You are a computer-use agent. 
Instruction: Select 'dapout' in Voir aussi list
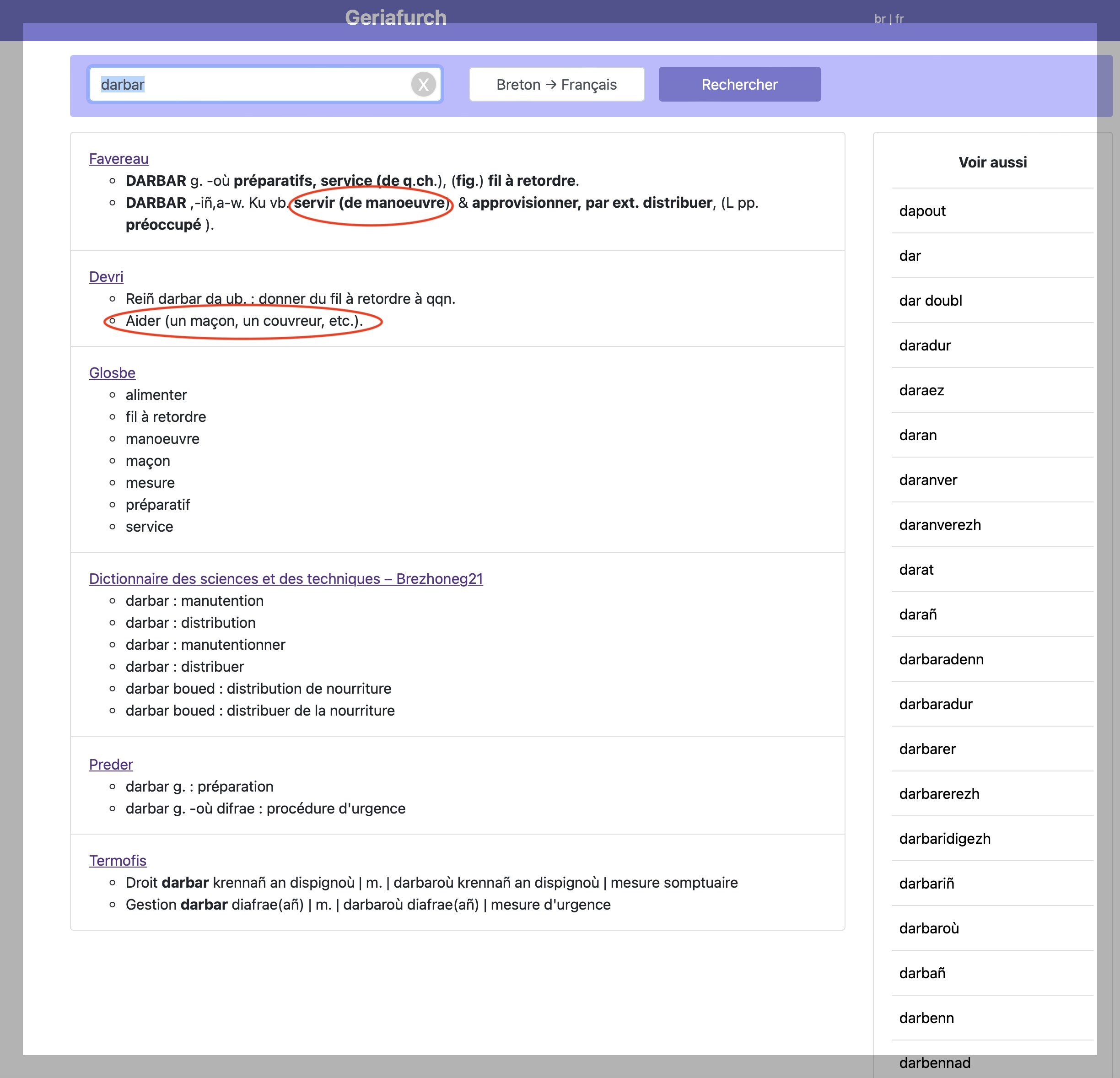pos(922,211)
